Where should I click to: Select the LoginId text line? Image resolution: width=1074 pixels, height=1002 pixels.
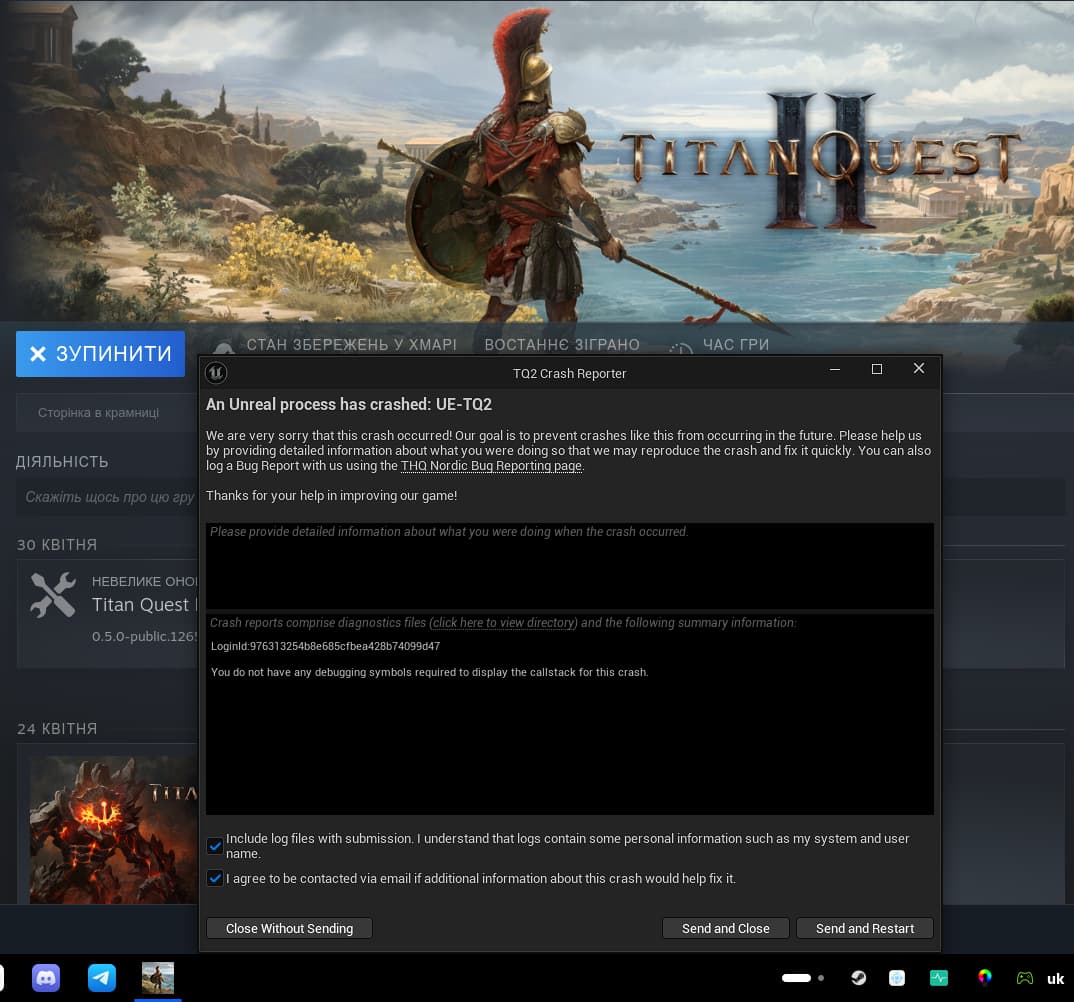pyautogui.click(x=325, y=646)
